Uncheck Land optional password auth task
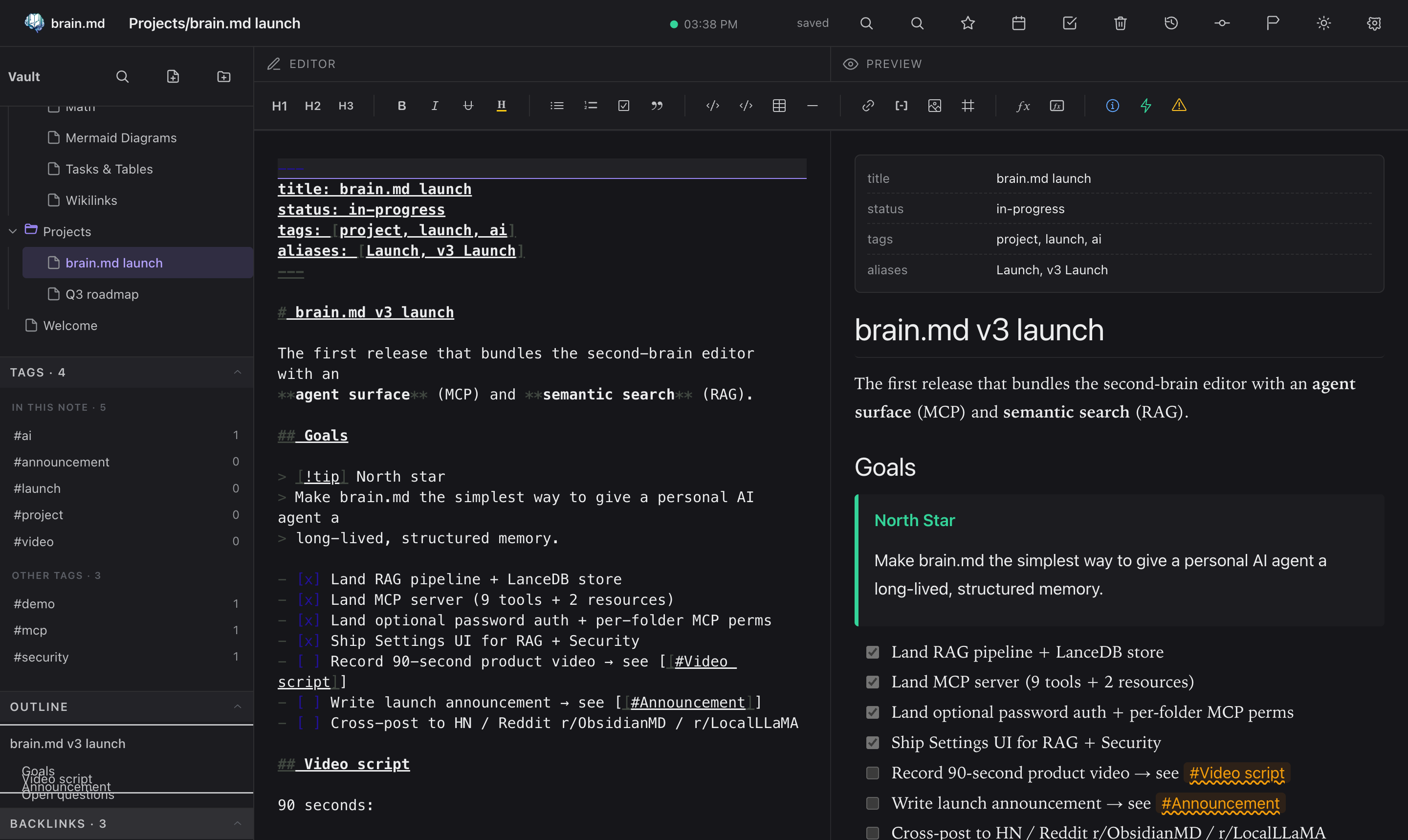The width and height of the screenshot is (1408, 840). click(x=873, y=712)
